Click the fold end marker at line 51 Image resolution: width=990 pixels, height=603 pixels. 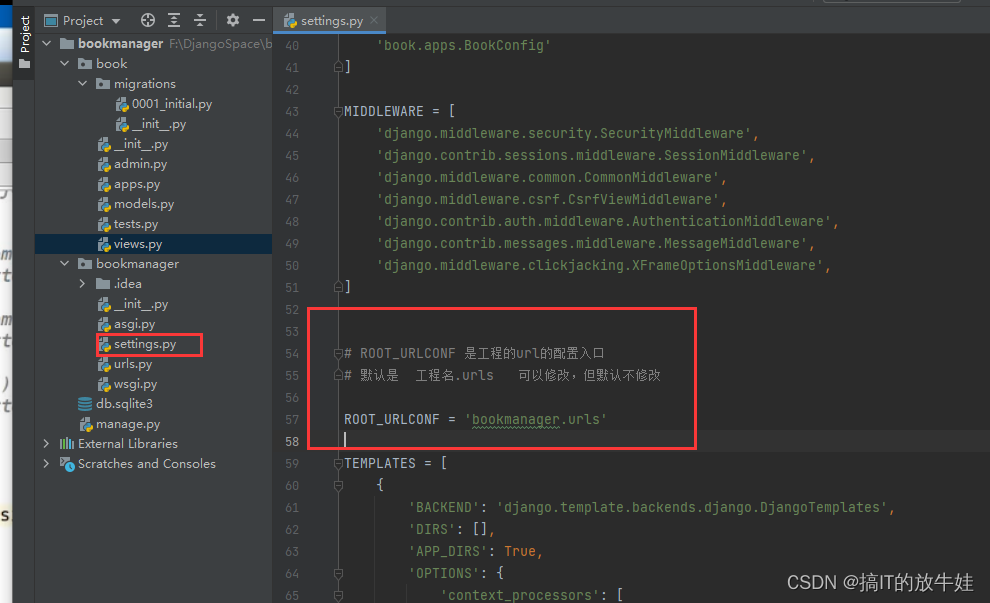[x=338, y=287]
